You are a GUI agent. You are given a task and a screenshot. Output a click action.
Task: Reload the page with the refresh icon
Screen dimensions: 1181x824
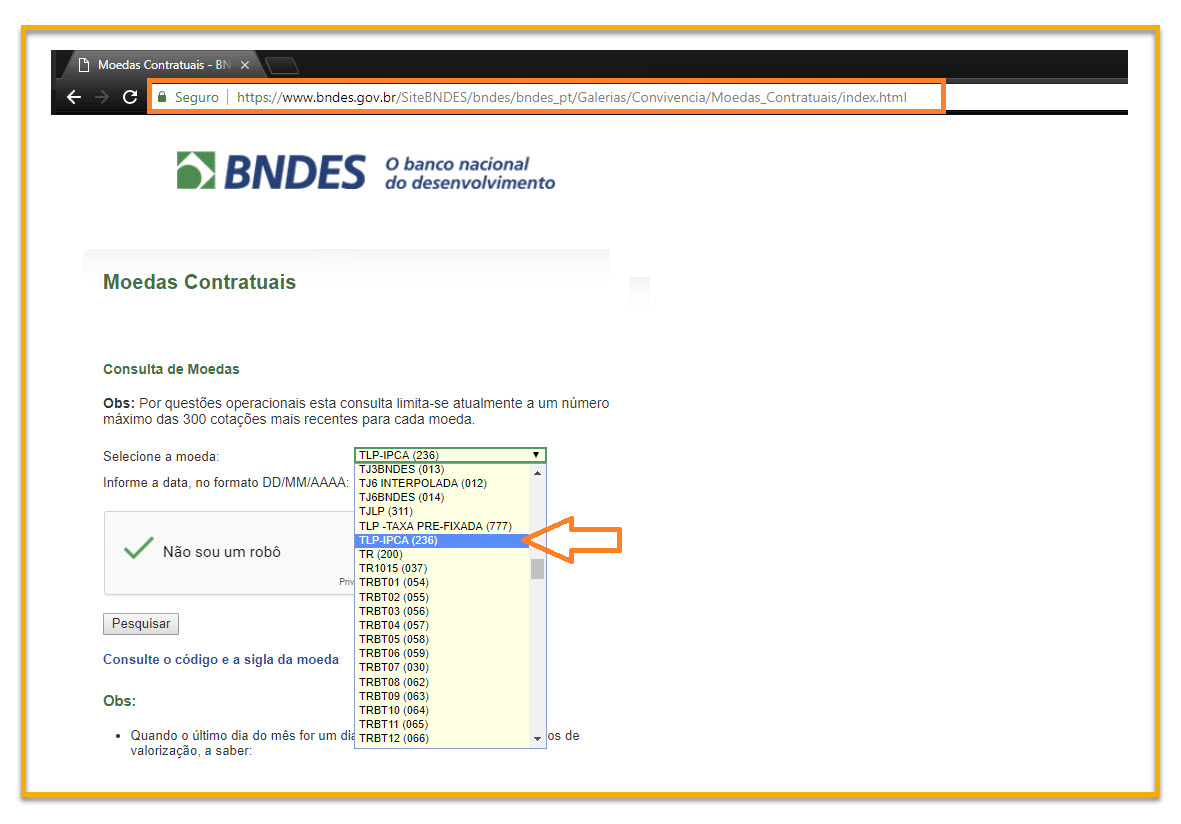click(x=130, y=97)
